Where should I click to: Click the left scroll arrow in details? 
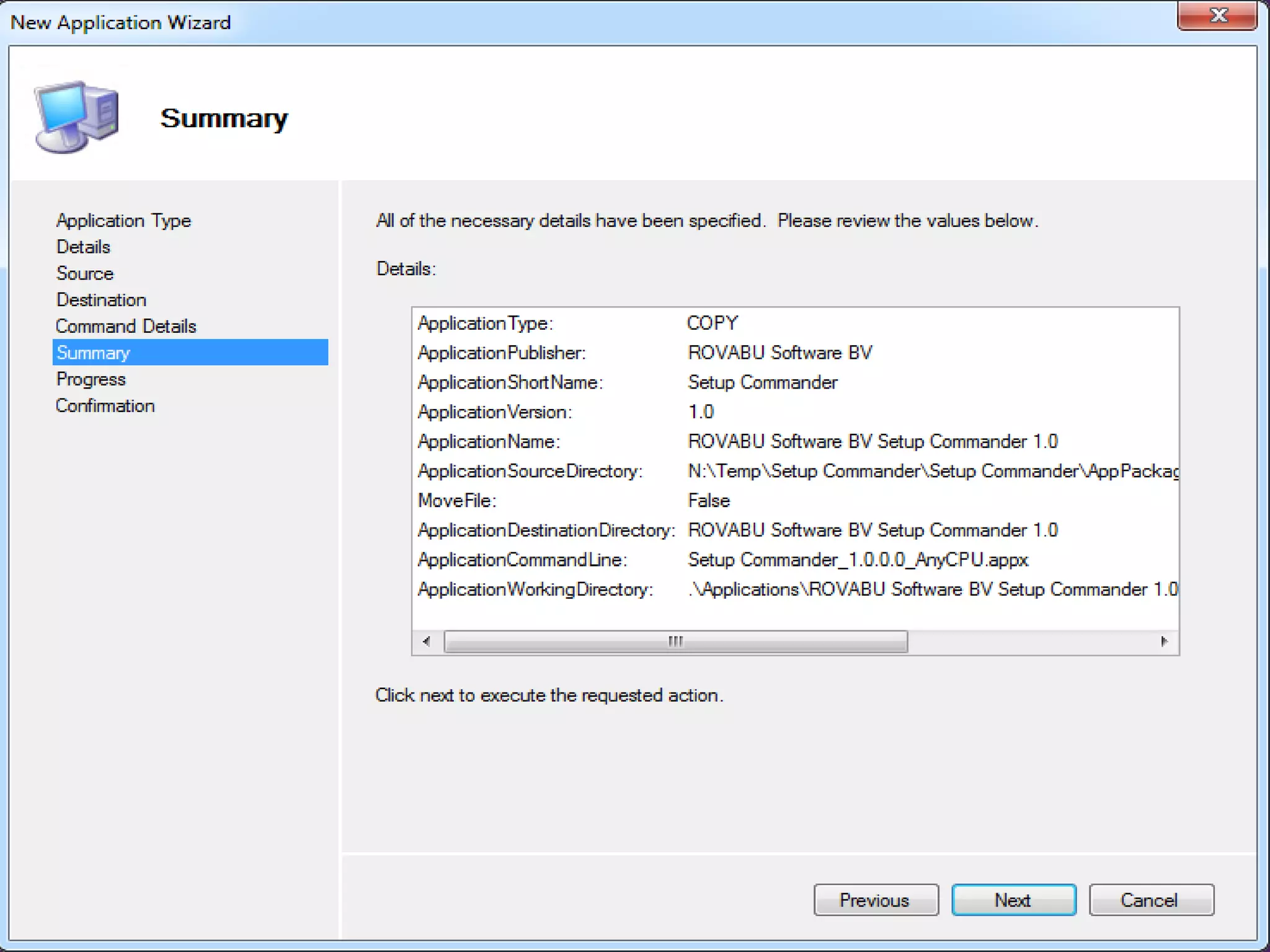click(x=427, y=641)
